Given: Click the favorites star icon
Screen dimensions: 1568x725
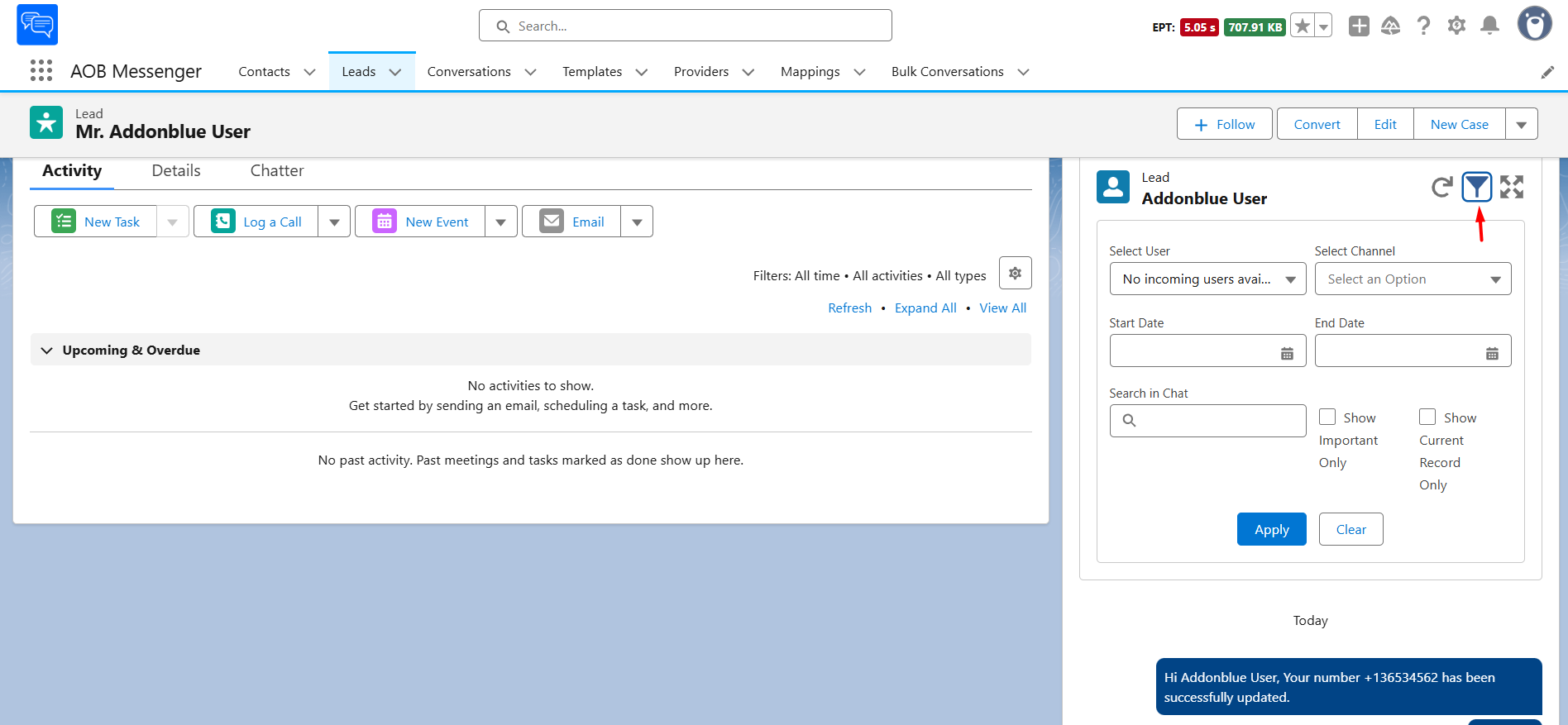Looking at the screenshot, I should tap(1303, 26).
